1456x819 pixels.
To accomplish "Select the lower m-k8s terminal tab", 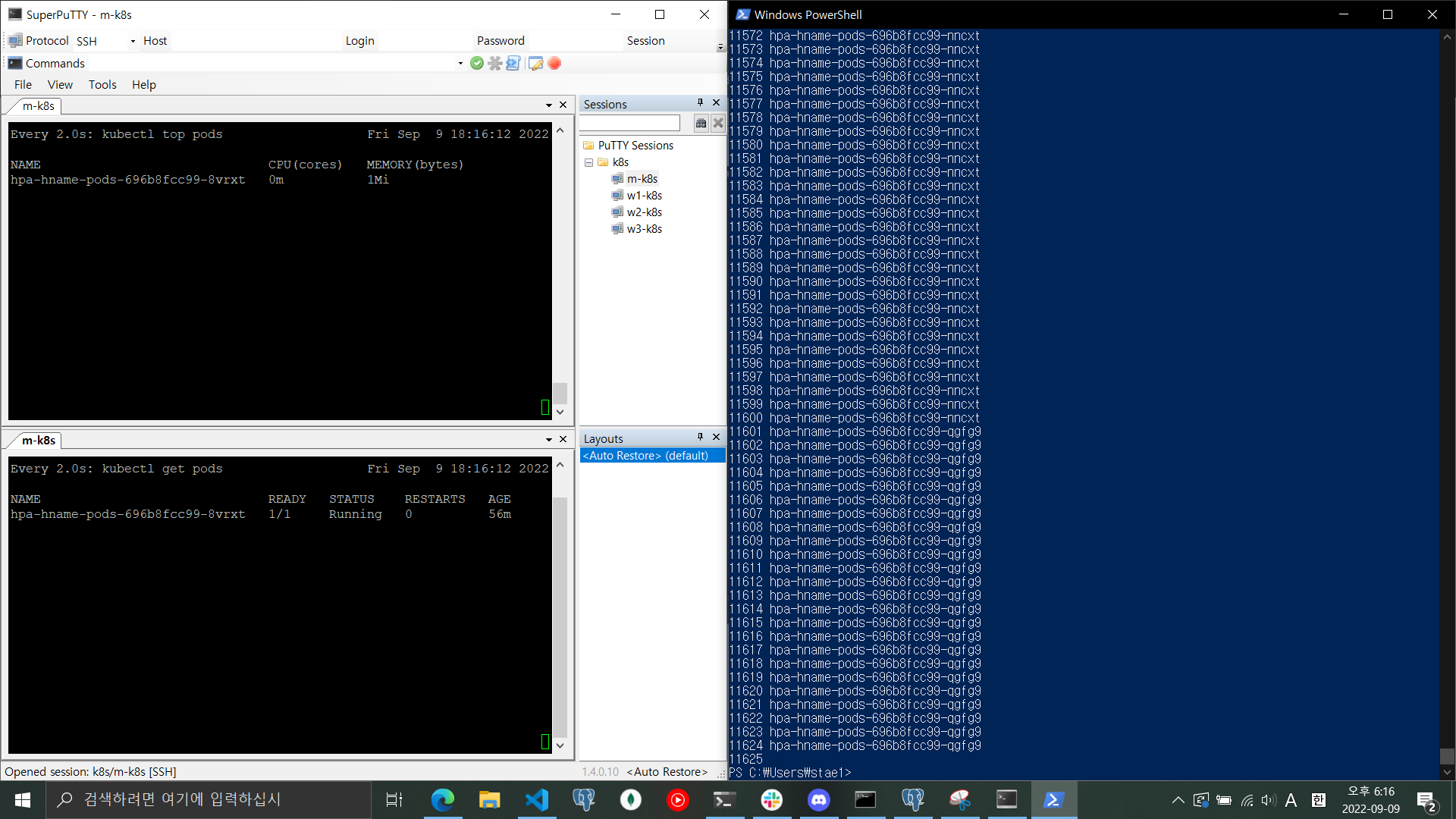I will (38, 440).
